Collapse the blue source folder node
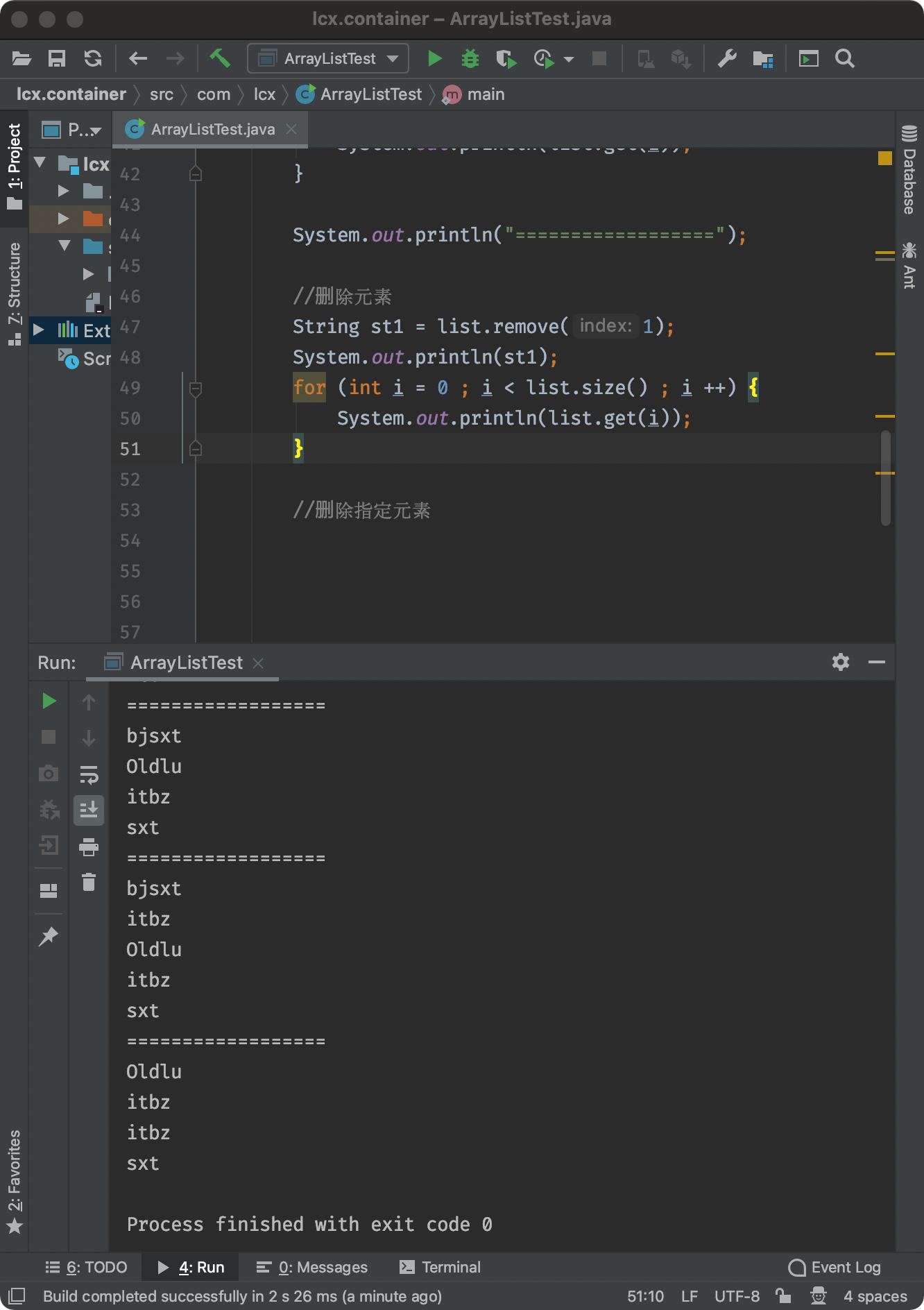 [x=65, y=246]
